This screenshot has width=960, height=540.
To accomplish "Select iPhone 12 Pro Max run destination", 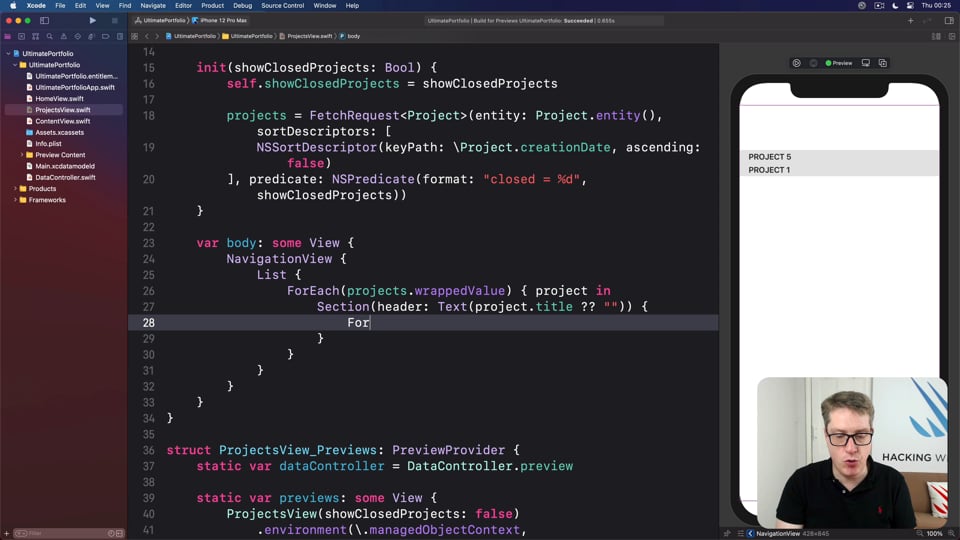I will (219, 20).
